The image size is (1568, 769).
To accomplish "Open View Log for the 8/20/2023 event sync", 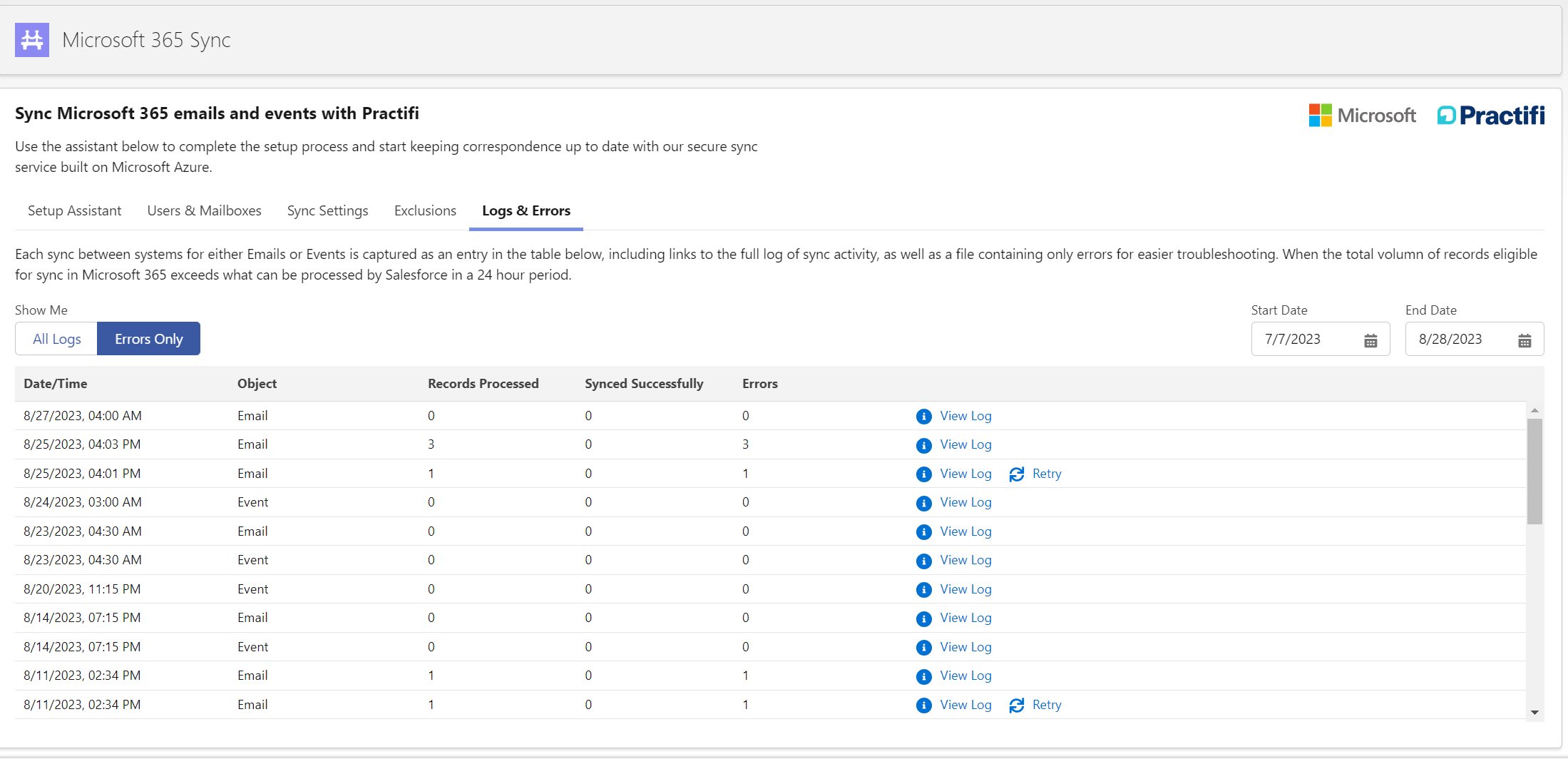I will pyautogui.click(x=965, y=589).
